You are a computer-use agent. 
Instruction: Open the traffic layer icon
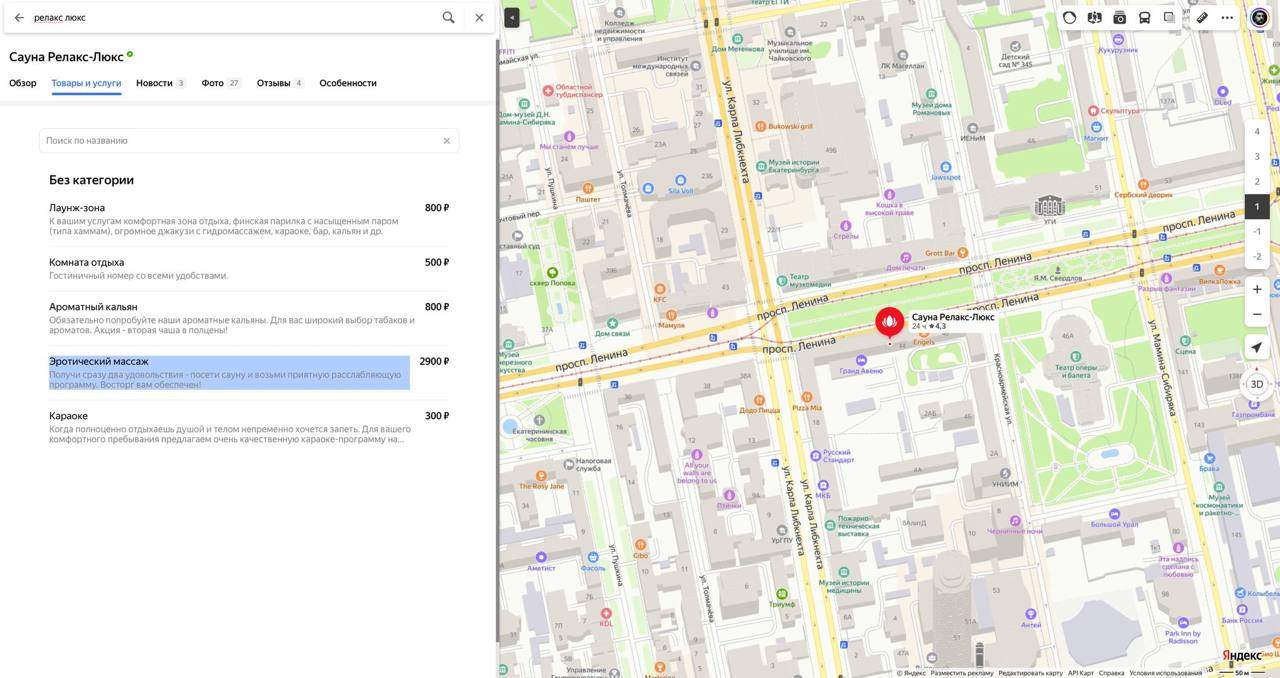pos(1070,17)
